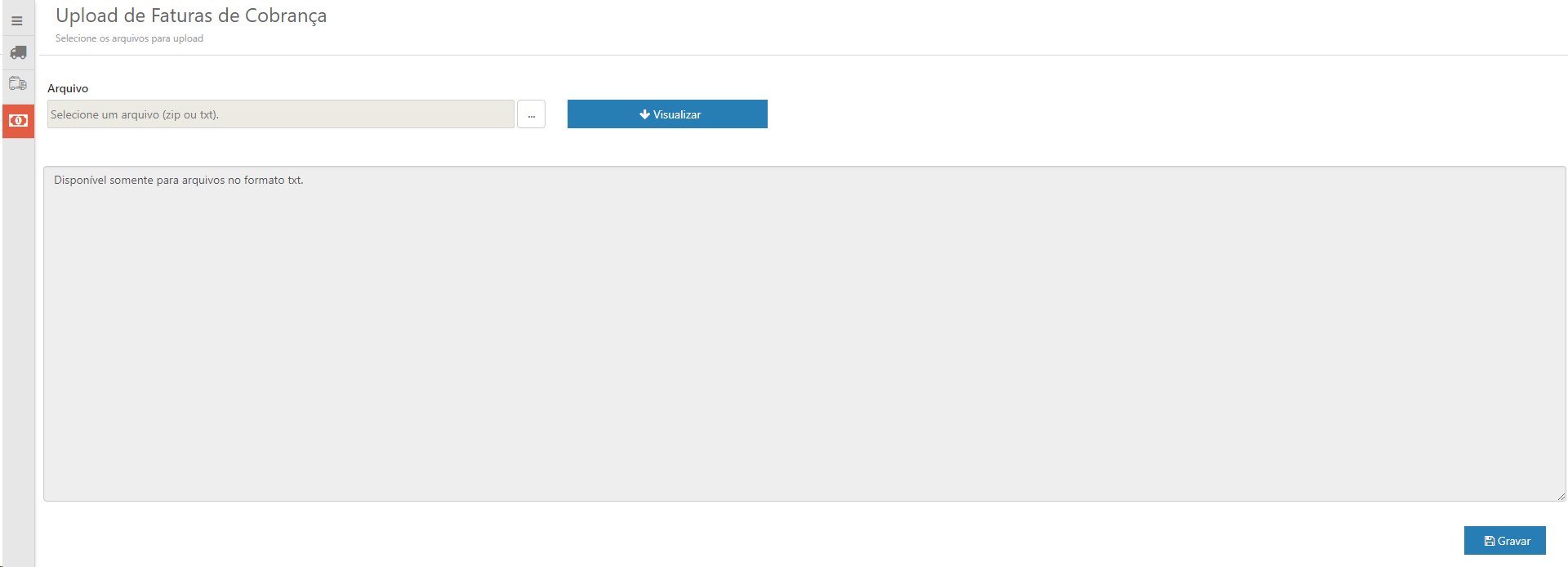
Task: Click the preview text area resize handle
Action: click(x=1561, y=496)
